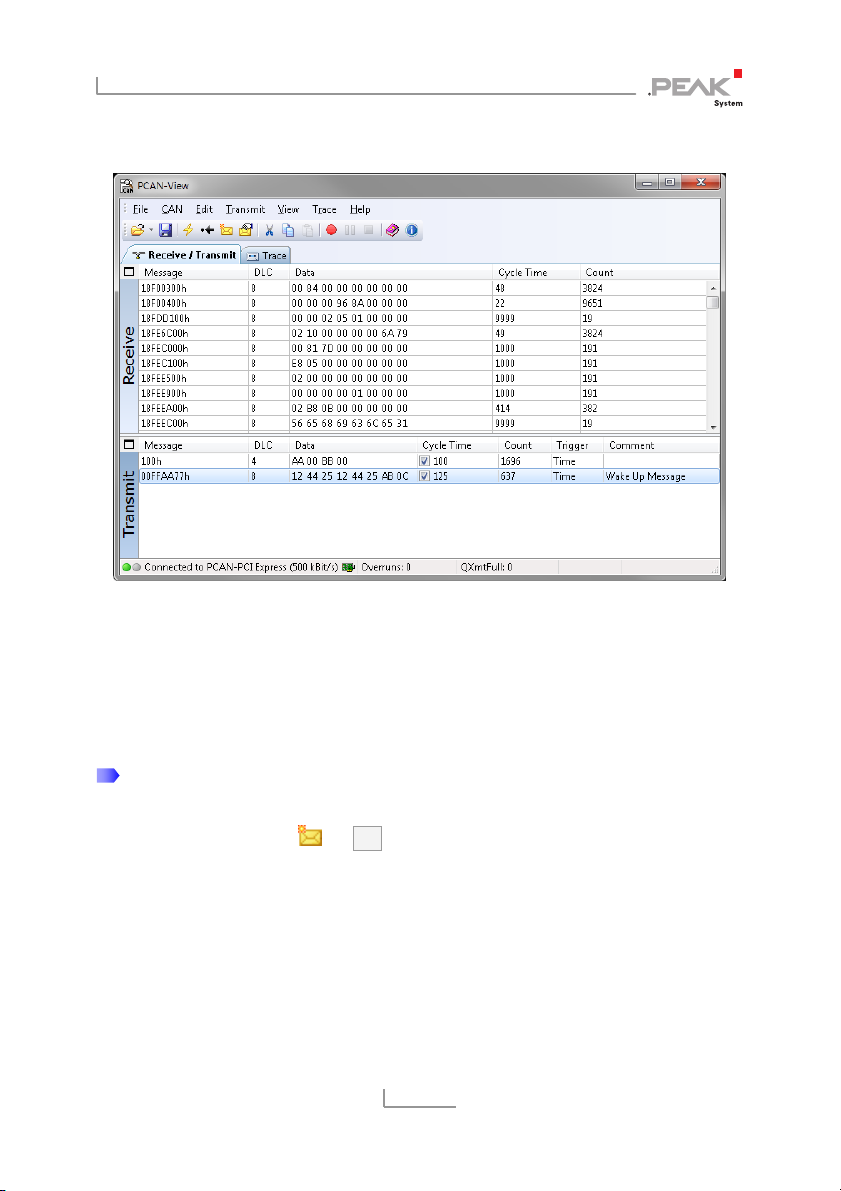Click the Reset arrow toolbar icon
This screenshot has width=841, height=1191.
[x=207, y=230]
